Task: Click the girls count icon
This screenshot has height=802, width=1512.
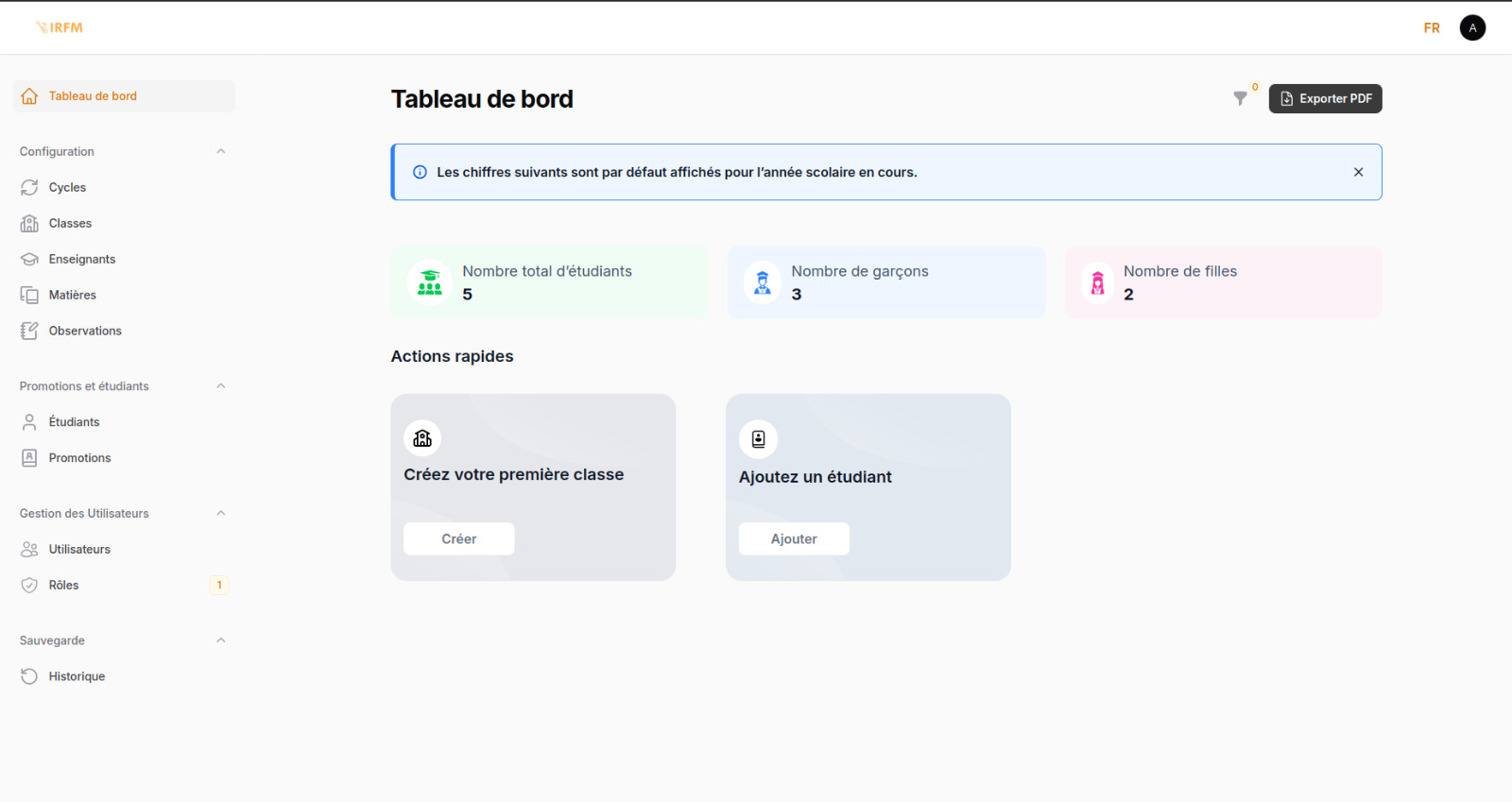Action: tap(1097, 282)
